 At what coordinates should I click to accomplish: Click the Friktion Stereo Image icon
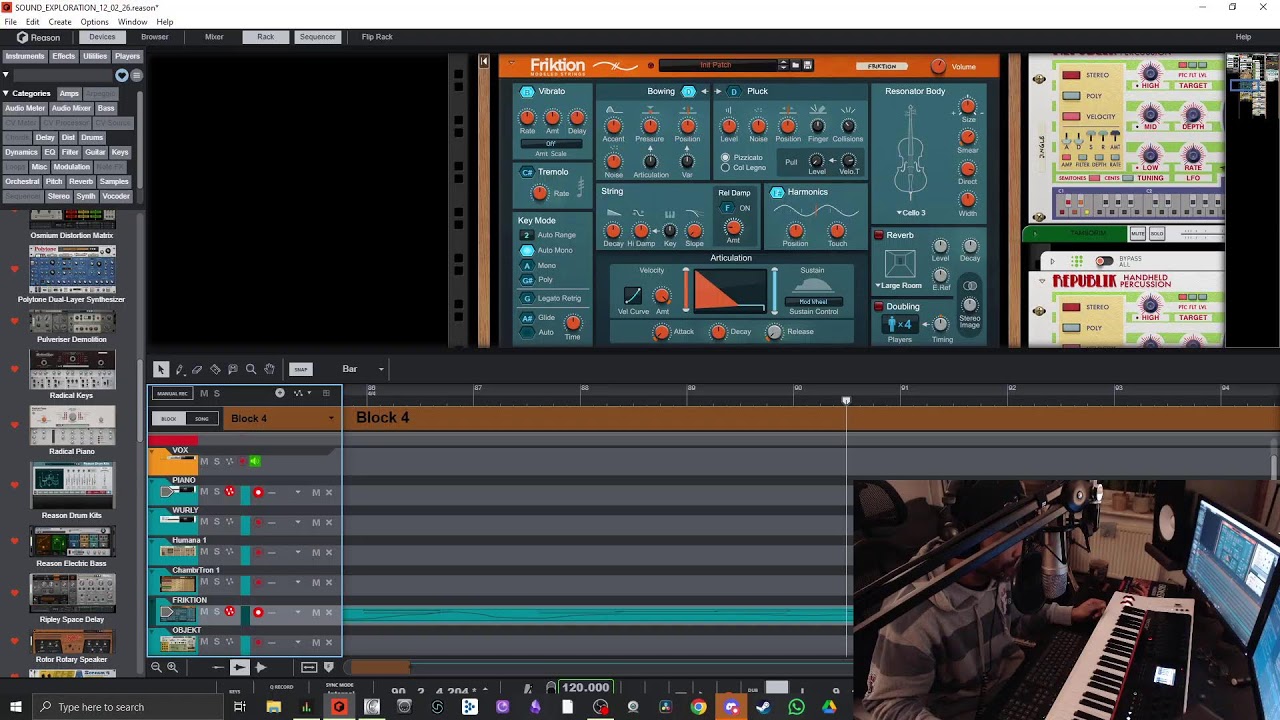[x=969, y=286]
